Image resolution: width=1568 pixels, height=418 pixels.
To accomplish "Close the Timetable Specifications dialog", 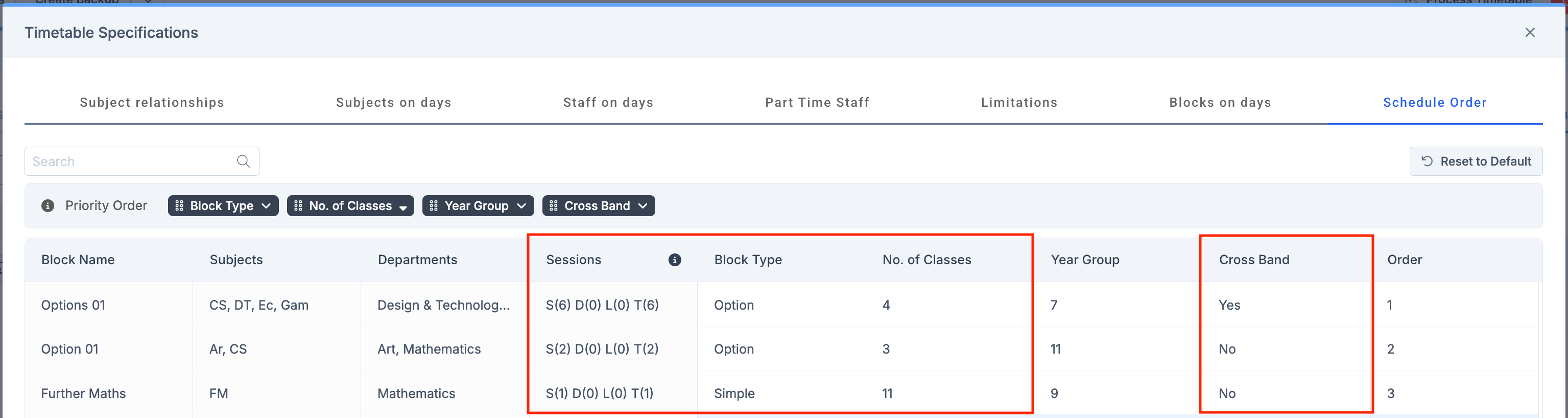I will point(1530,33).
